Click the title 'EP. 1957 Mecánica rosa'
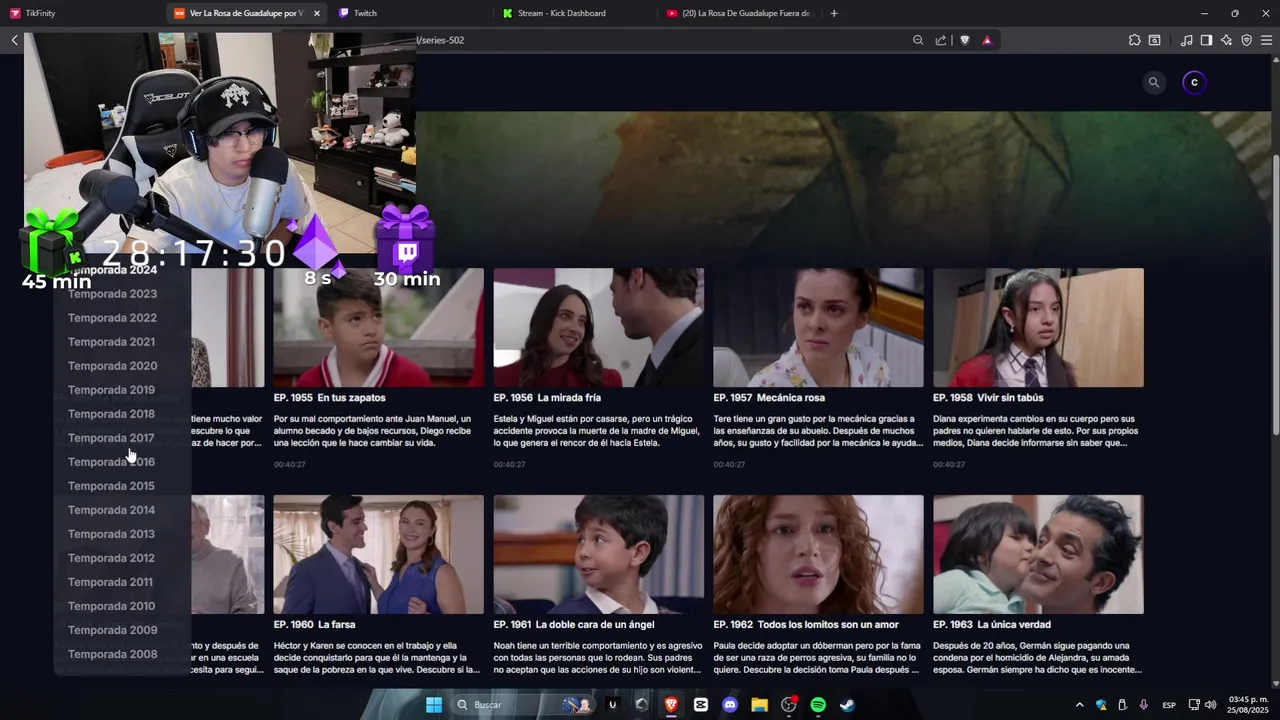The image size is (1280, 720). click(x=770, y=398)
